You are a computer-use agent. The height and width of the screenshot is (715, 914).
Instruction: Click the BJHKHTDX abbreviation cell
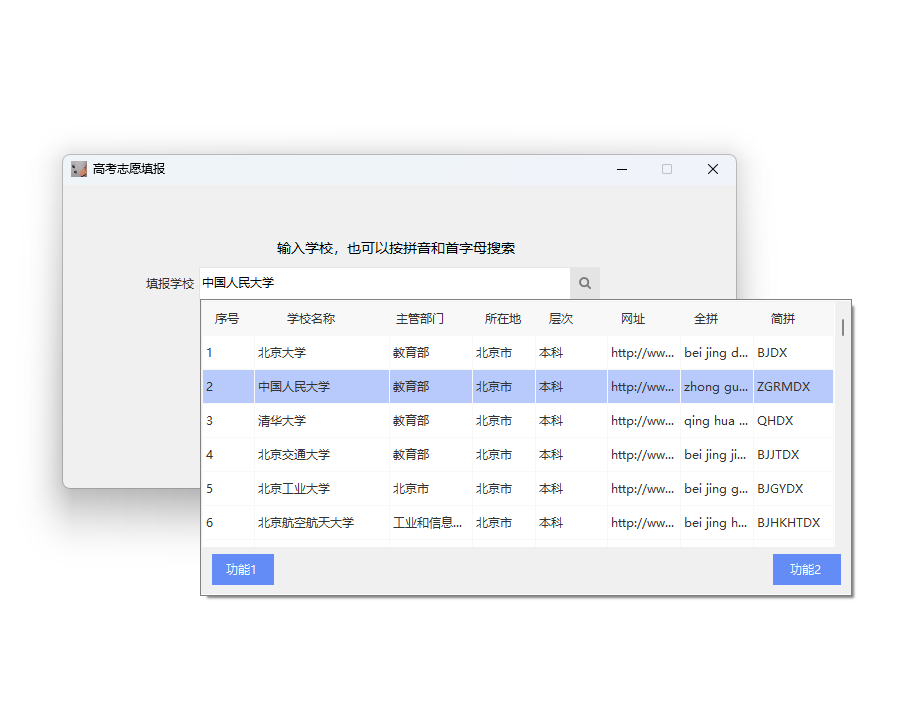click(x=793, y=523)
